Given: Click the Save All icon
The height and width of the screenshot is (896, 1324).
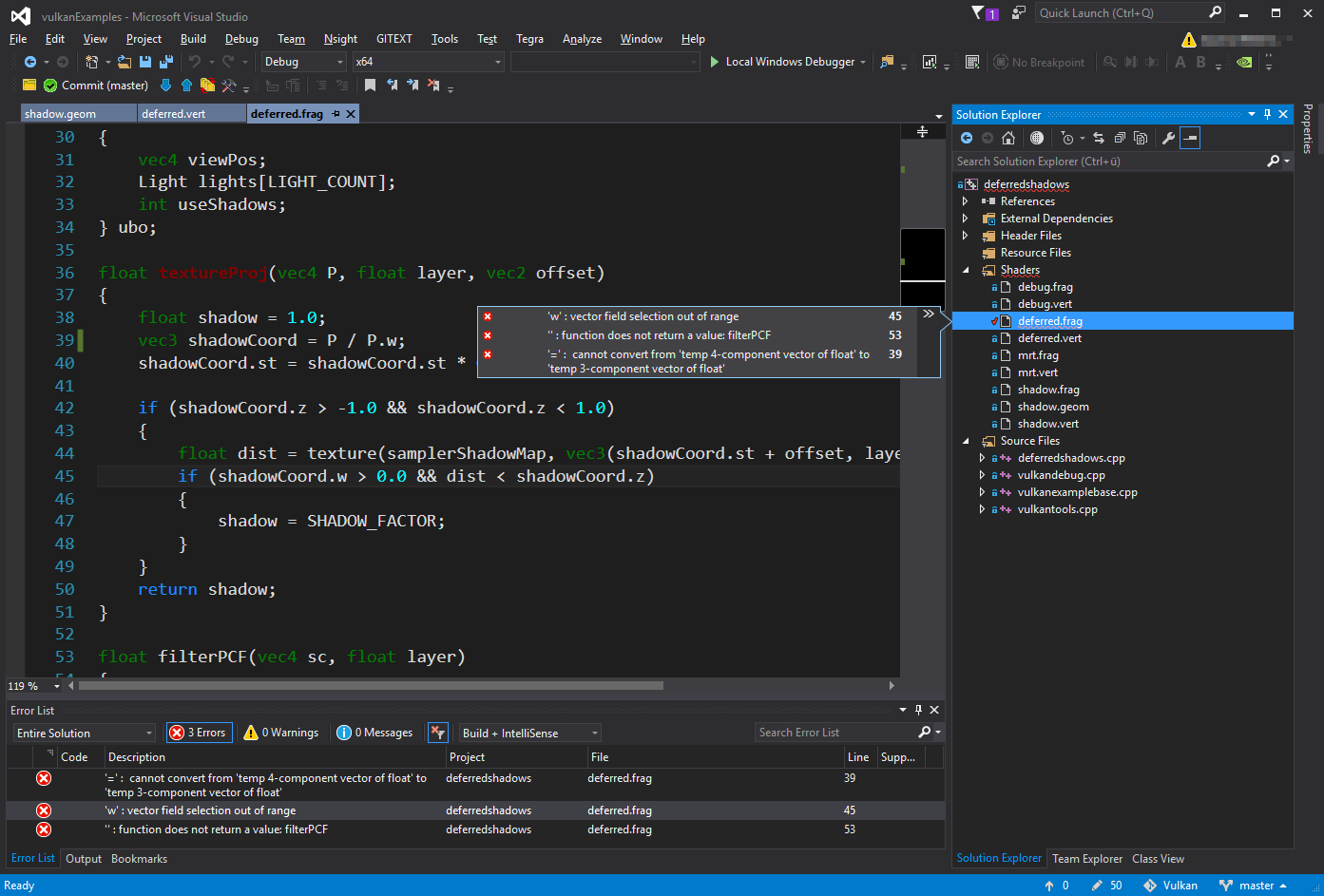Looking at the screenshot, I should pos(166,62).
